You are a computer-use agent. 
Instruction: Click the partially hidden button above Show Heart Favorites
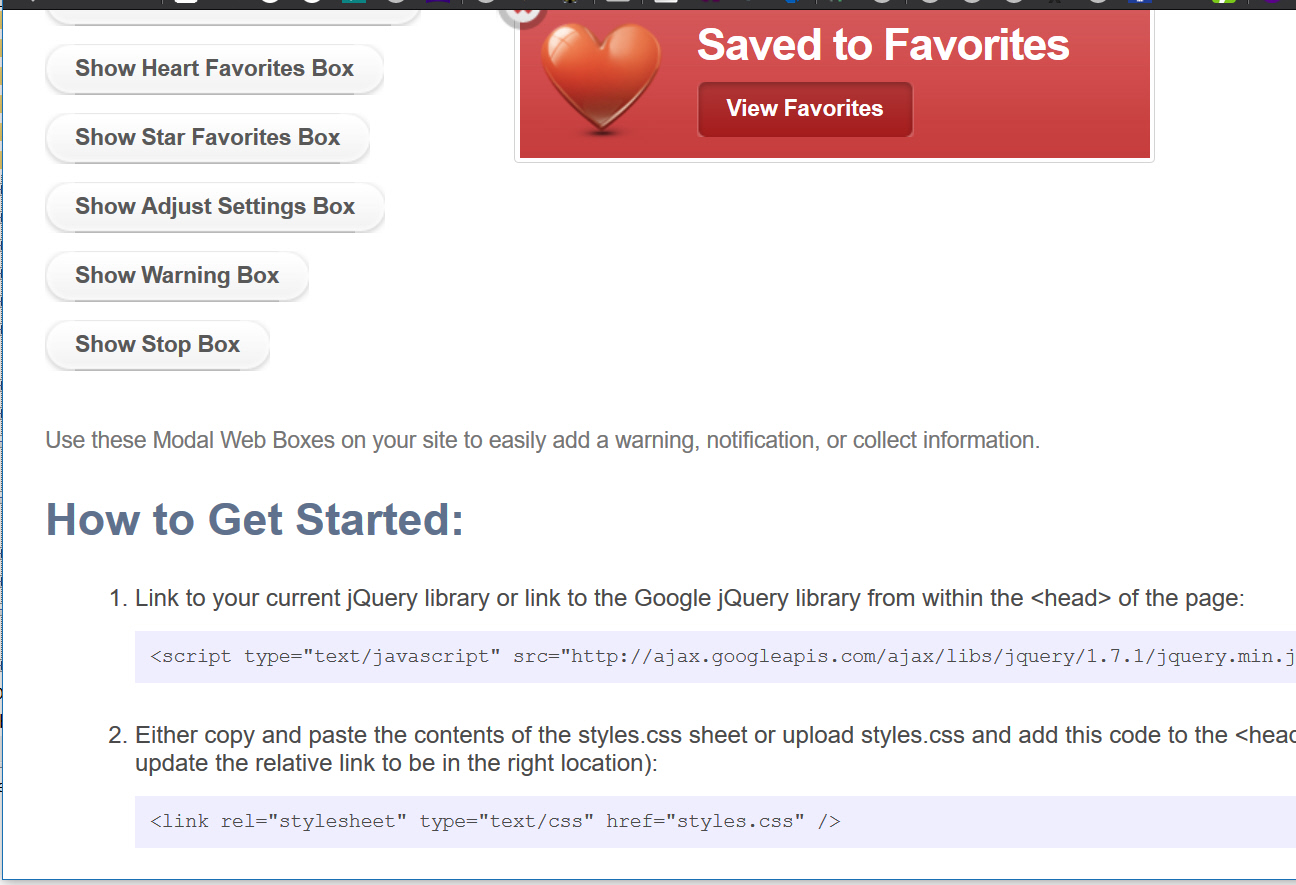232,15
